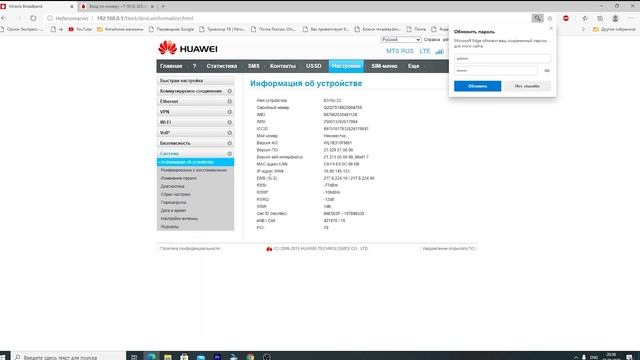Open File Explorer in the taskbar

point(168,356)
